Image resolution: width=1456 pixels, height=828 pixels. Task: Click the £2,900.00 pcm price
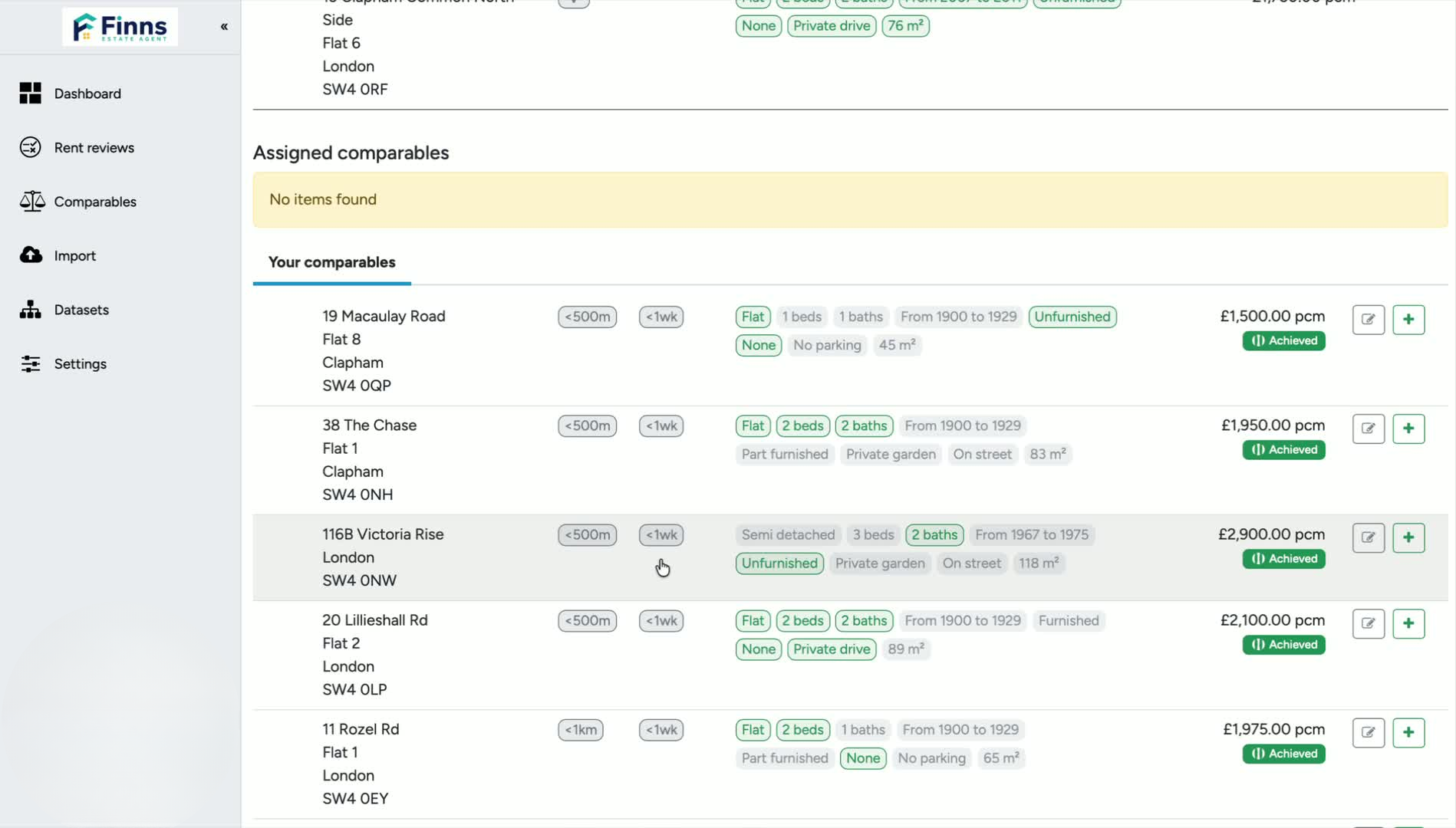pyautogui.click(x=1271, y=534)
